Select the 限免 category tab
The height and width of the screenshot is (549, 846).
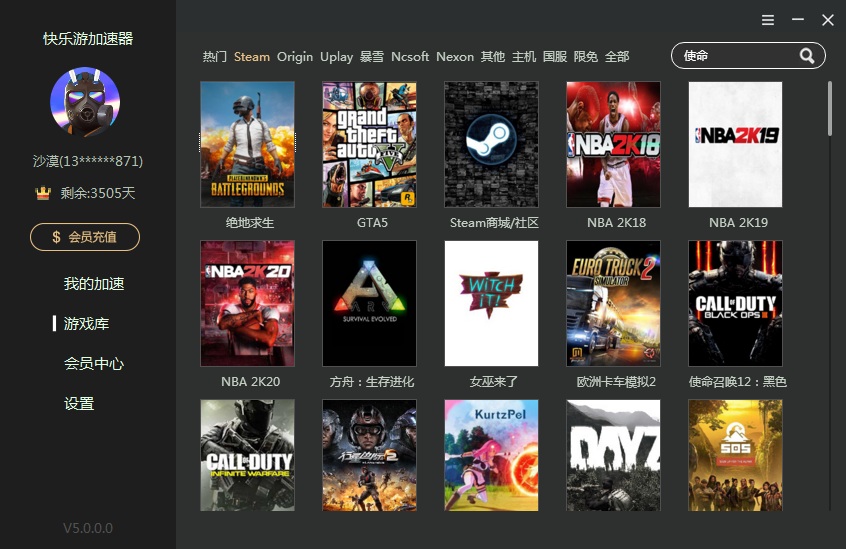pos(586,57)
